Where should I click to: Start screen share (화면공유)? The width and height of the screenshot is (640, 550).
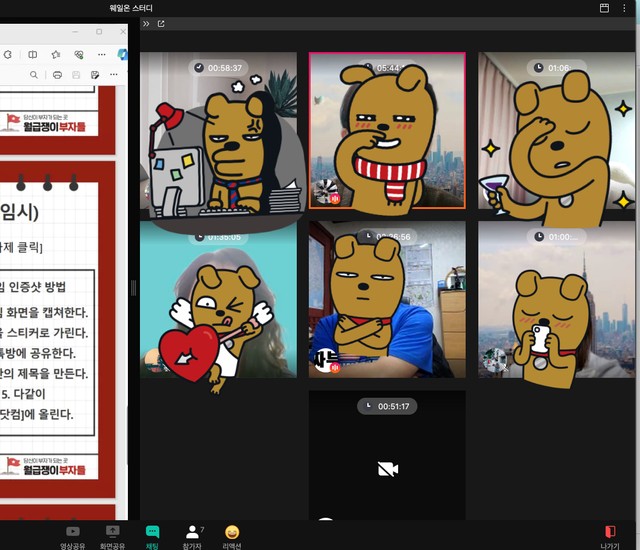coord(112,537)
